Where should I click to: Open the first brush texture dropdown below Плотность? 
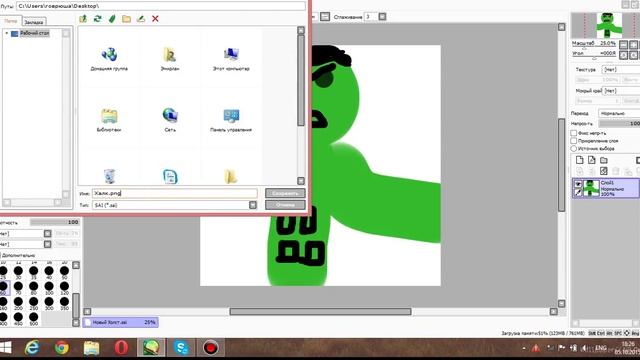47,233
